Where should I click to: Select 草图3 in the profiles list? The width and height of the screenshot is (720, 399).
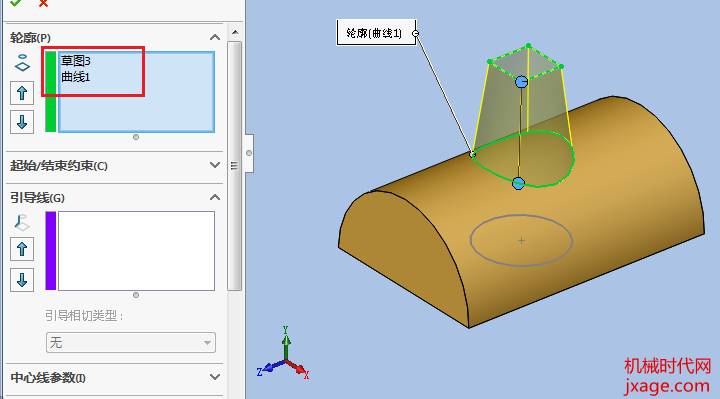tap(76, 61)
